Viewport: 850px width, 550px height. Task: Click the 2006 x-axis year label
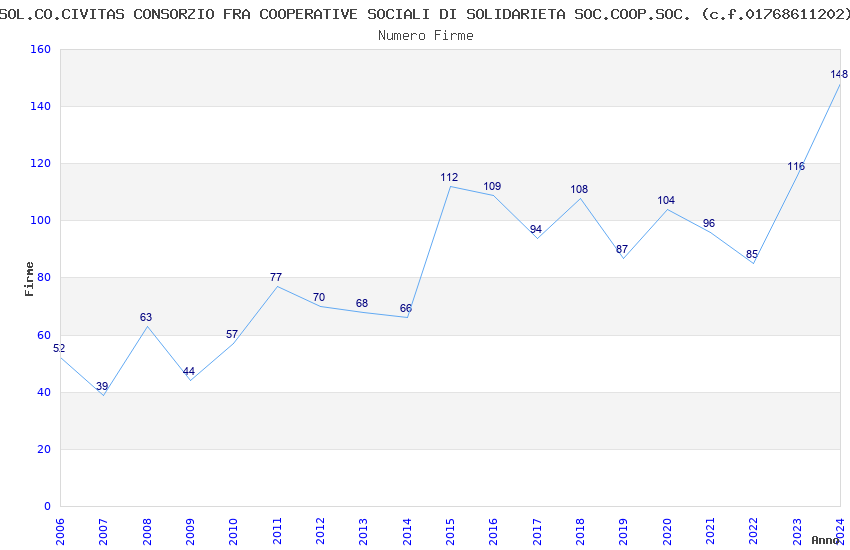(60, 532)
